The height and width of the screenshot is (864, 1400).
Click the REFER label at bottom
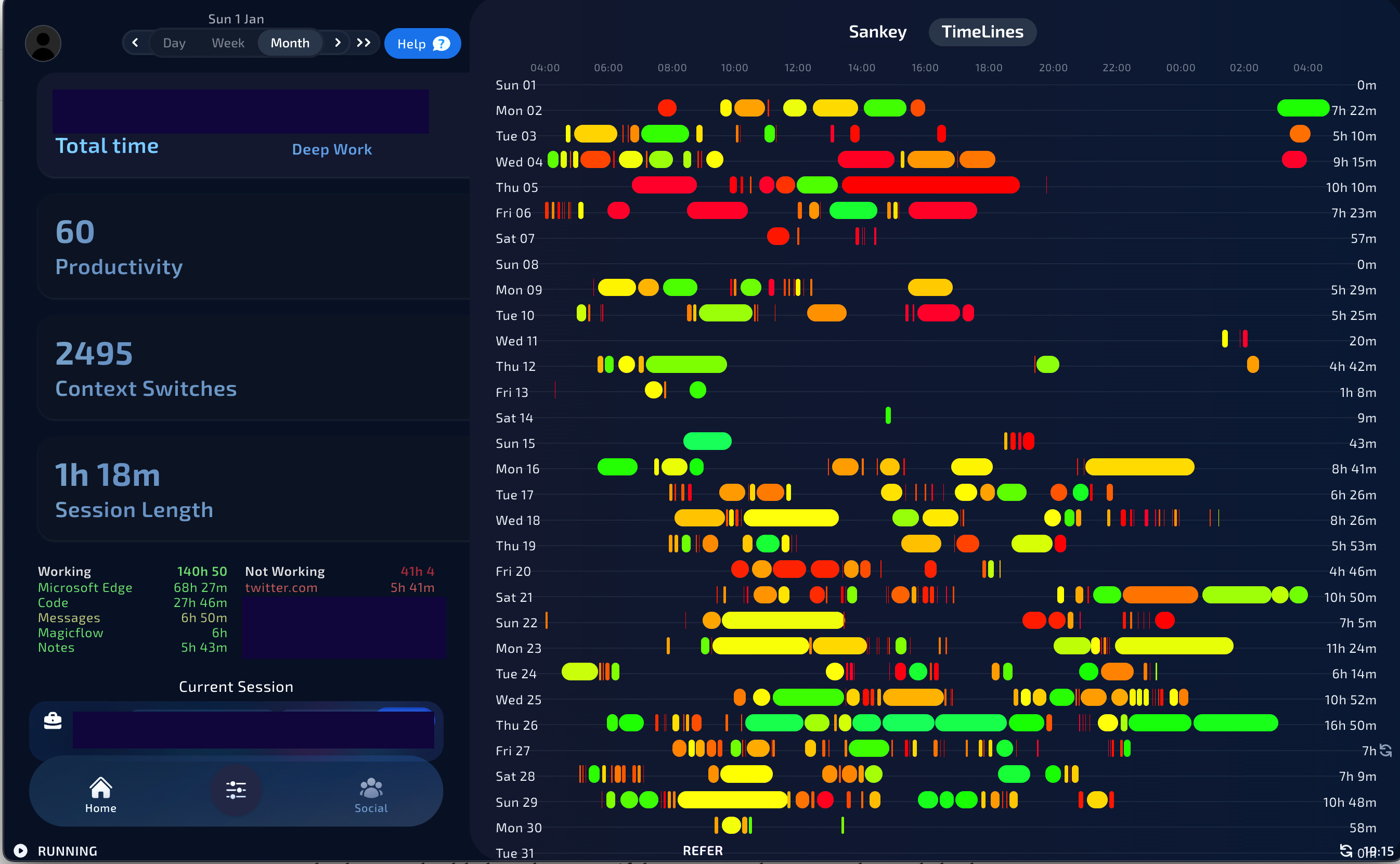click(703, 851)
